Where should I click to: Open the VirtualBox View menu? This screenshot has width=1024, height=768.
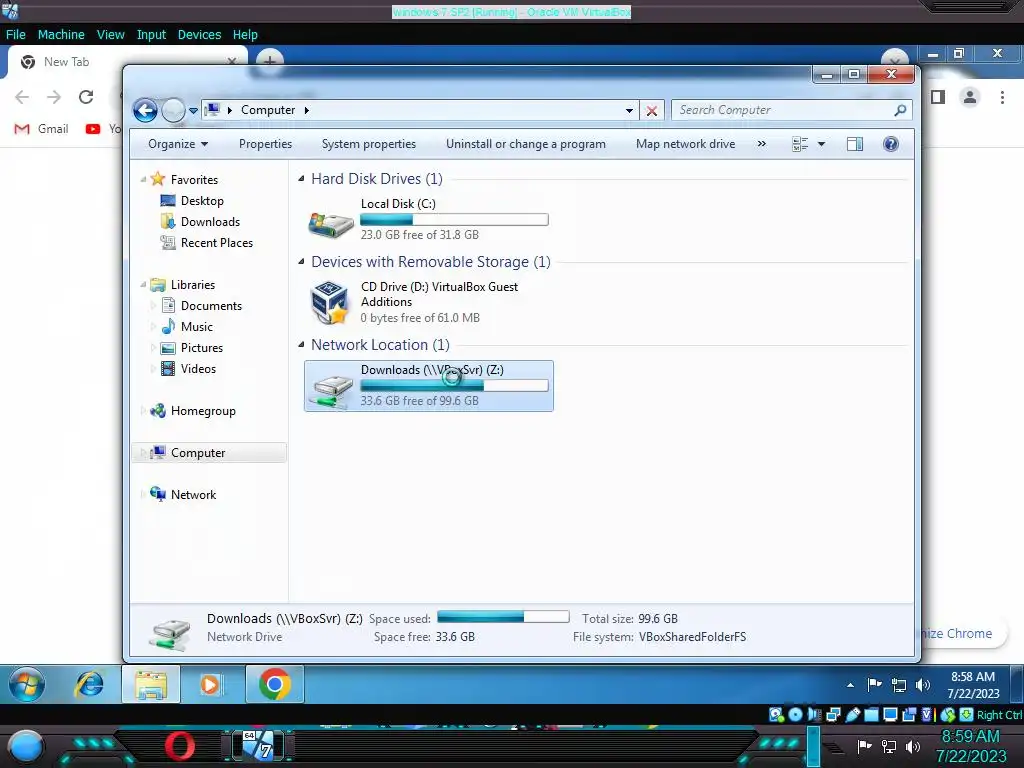point(110,35)
